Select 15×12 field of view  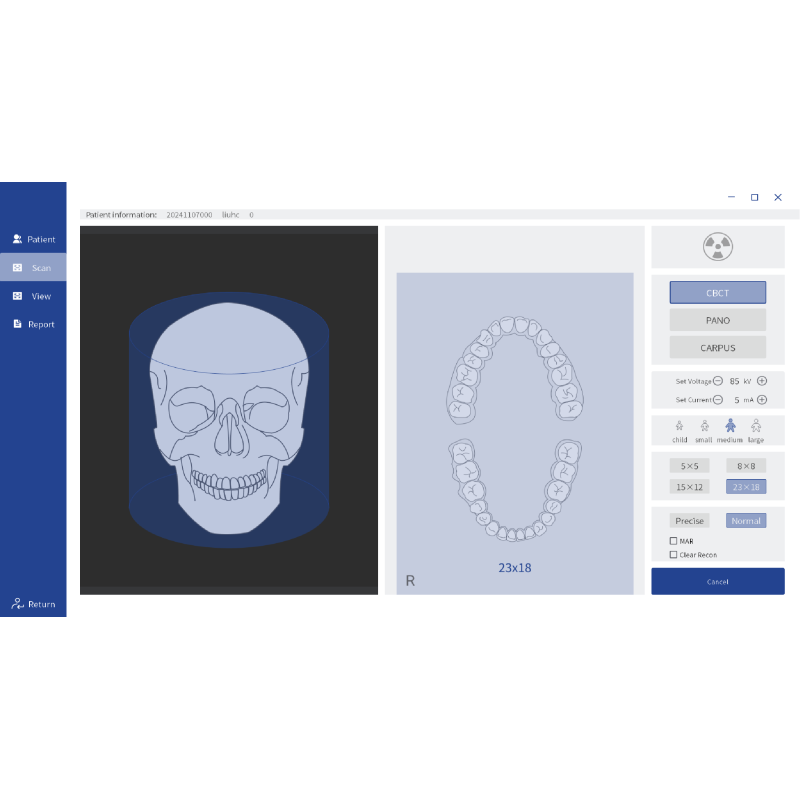coord(689,487)
